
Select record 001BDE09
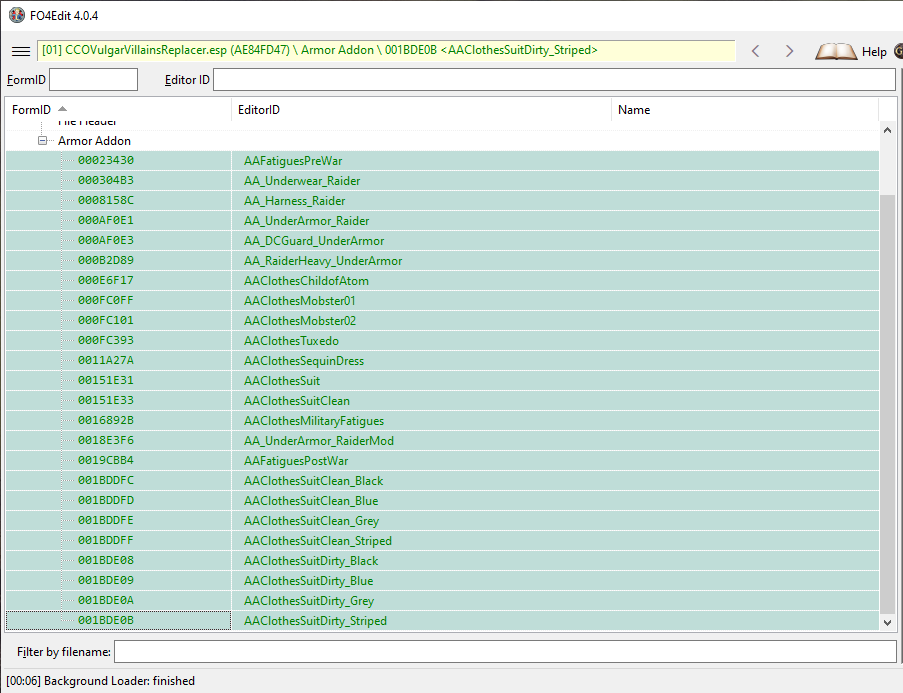[105, 581]
